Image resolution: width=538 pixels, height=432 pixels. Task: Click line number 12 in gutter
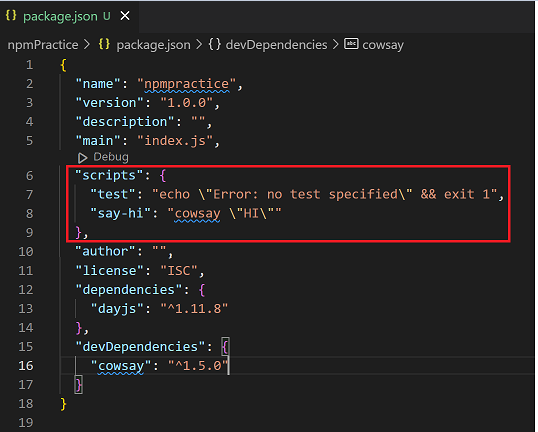[26, 290]
